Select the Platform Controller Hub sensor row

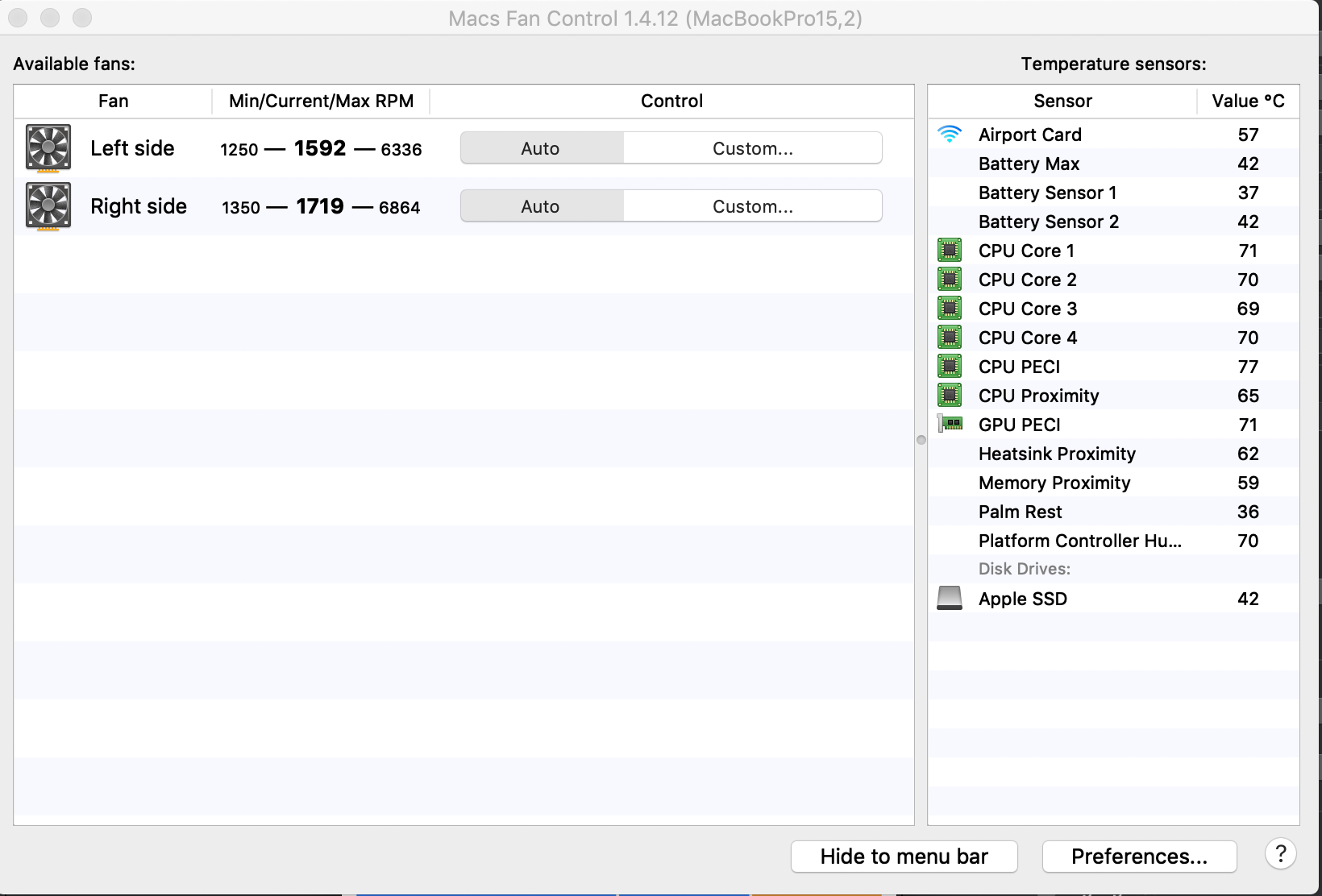click(1079, 541)
